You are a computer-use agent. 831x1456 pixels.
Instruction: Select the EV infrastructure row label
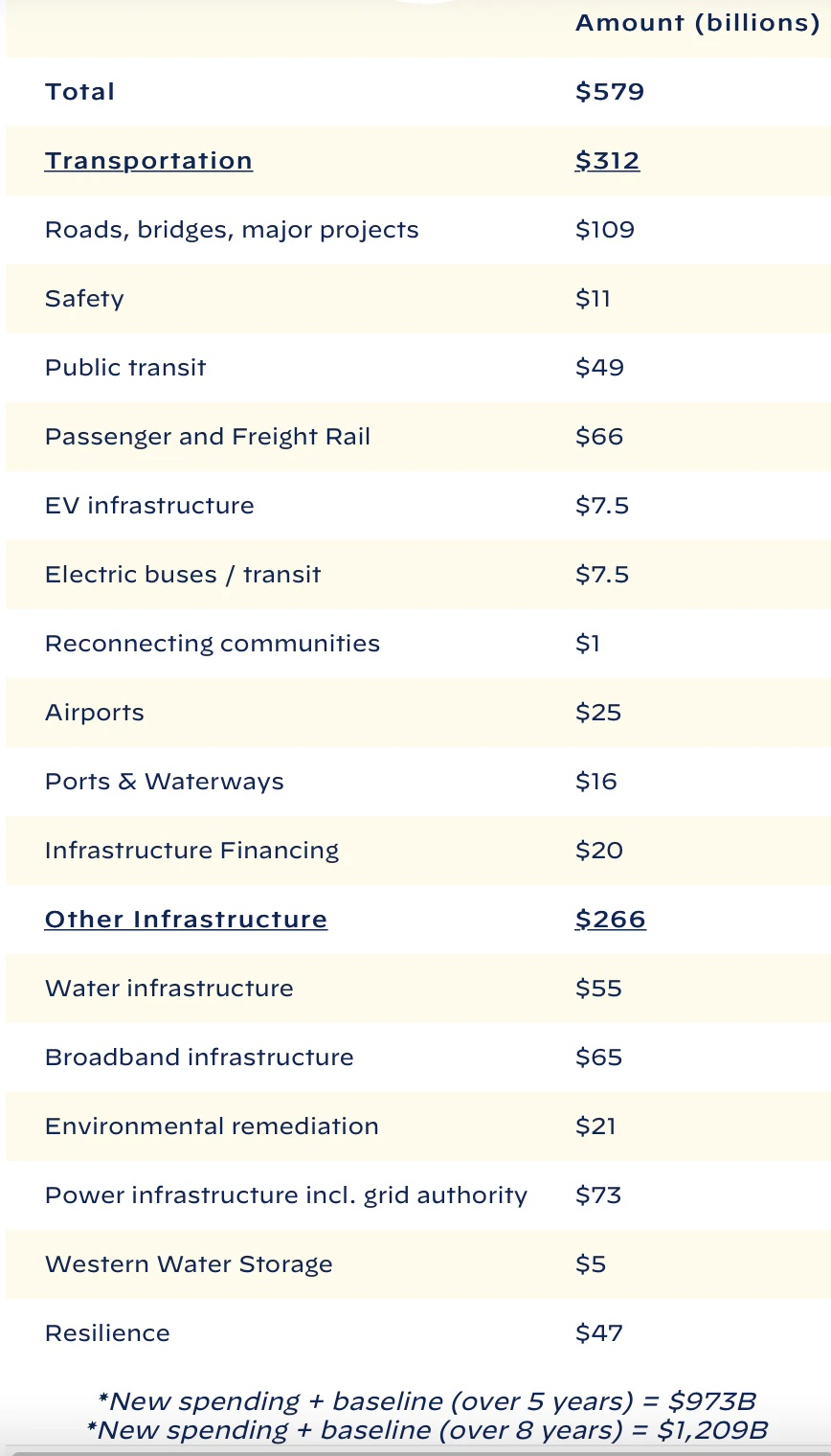click(149, 506)
